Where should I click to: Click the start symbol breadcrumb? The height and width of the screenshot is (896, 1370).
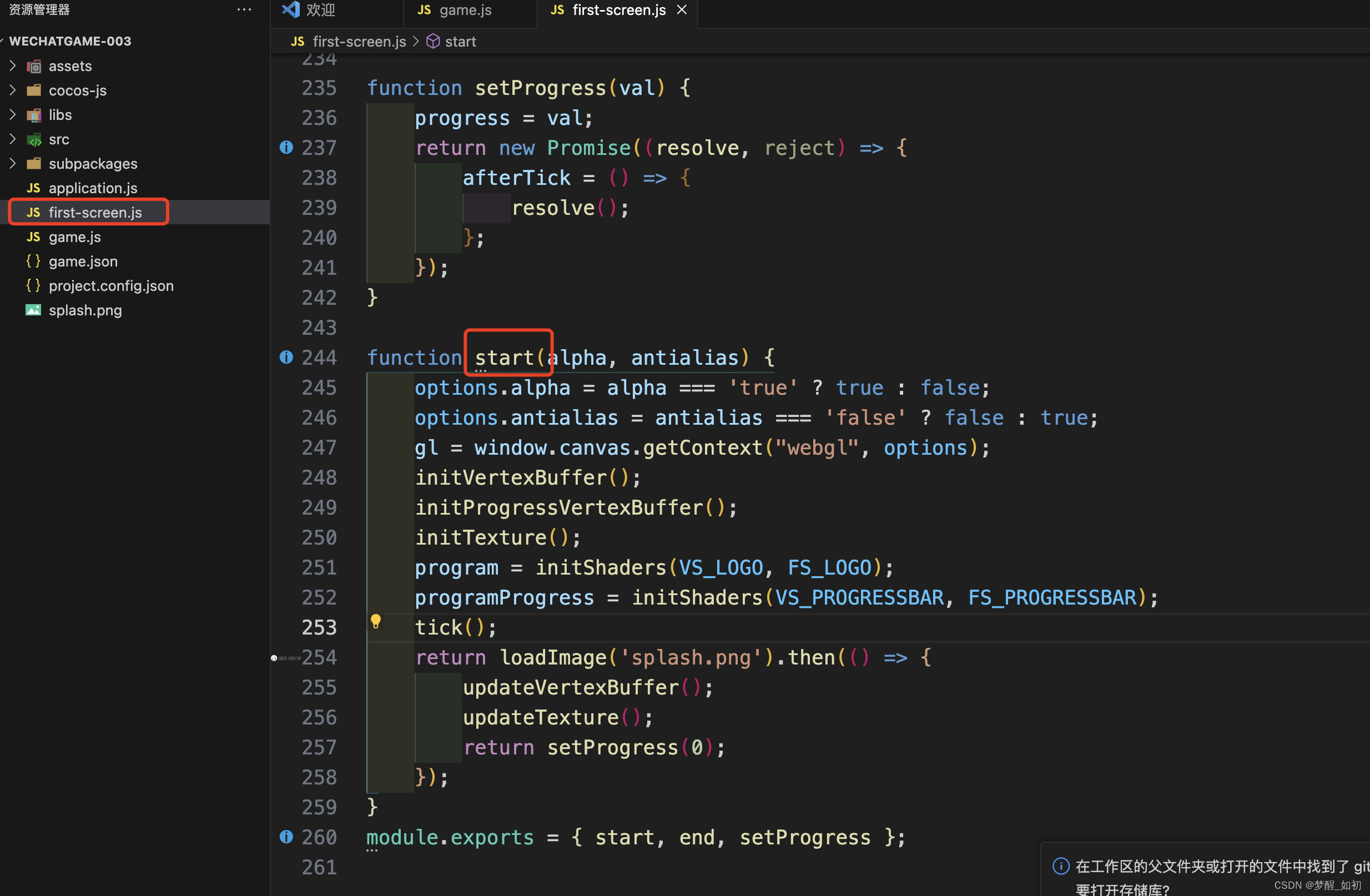click(461, 42)
